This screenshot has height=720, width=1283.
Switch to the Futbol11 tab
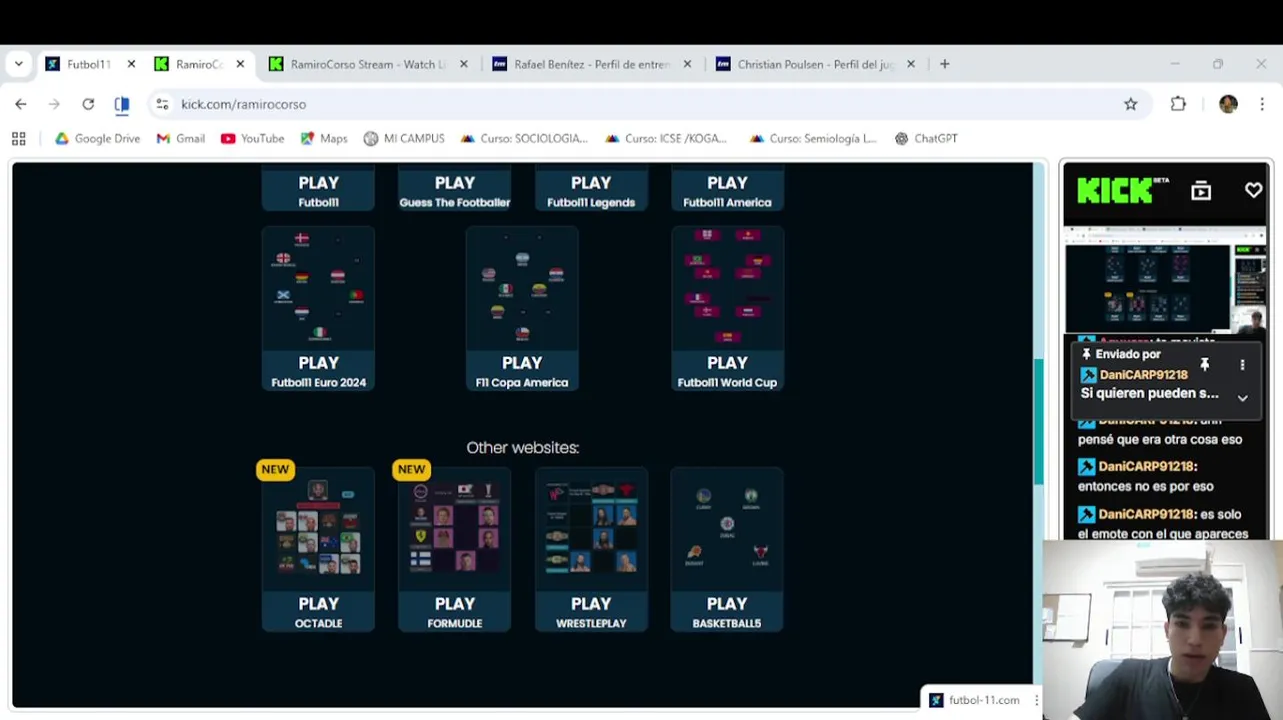point(88,64)
